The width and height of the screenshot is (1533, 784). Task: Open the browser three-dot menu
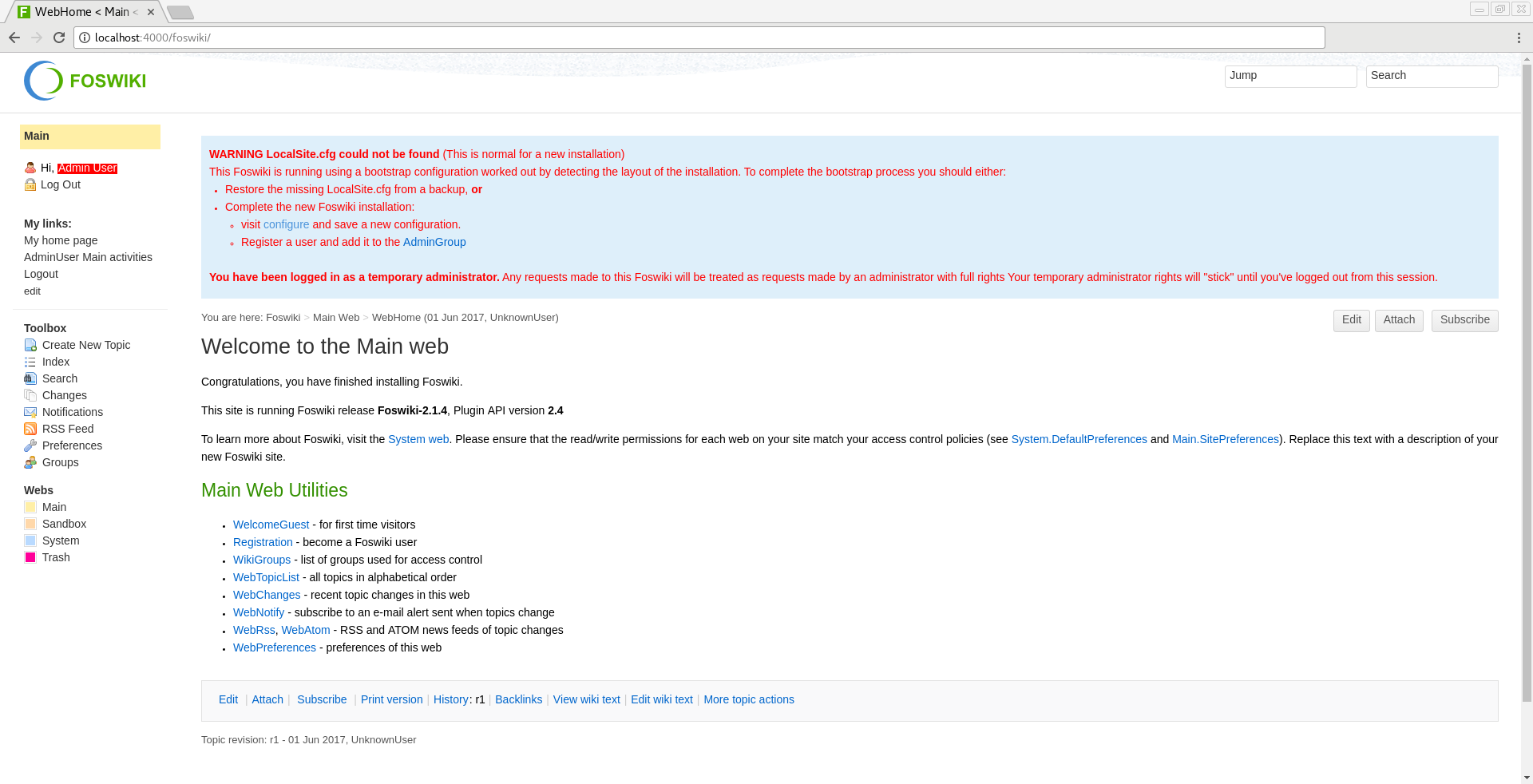click(x=1519, y=38)
